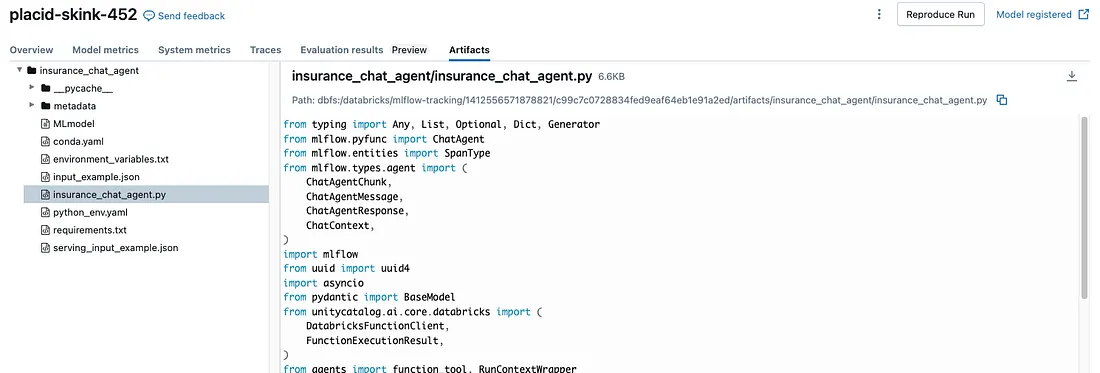1100x373 pixels.
Task: Click the python_env.yaml file icon
Action: point(46,212)
